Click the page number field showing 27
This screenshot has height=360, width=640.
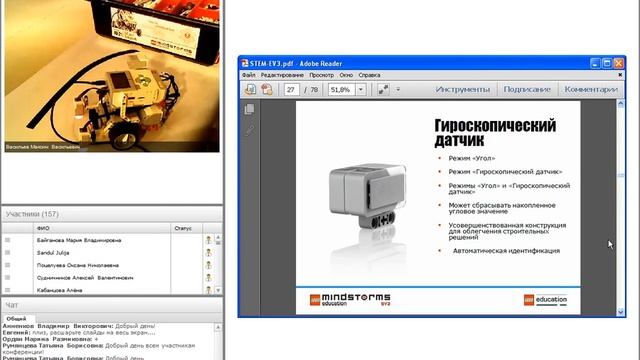(x=291, y=89)
